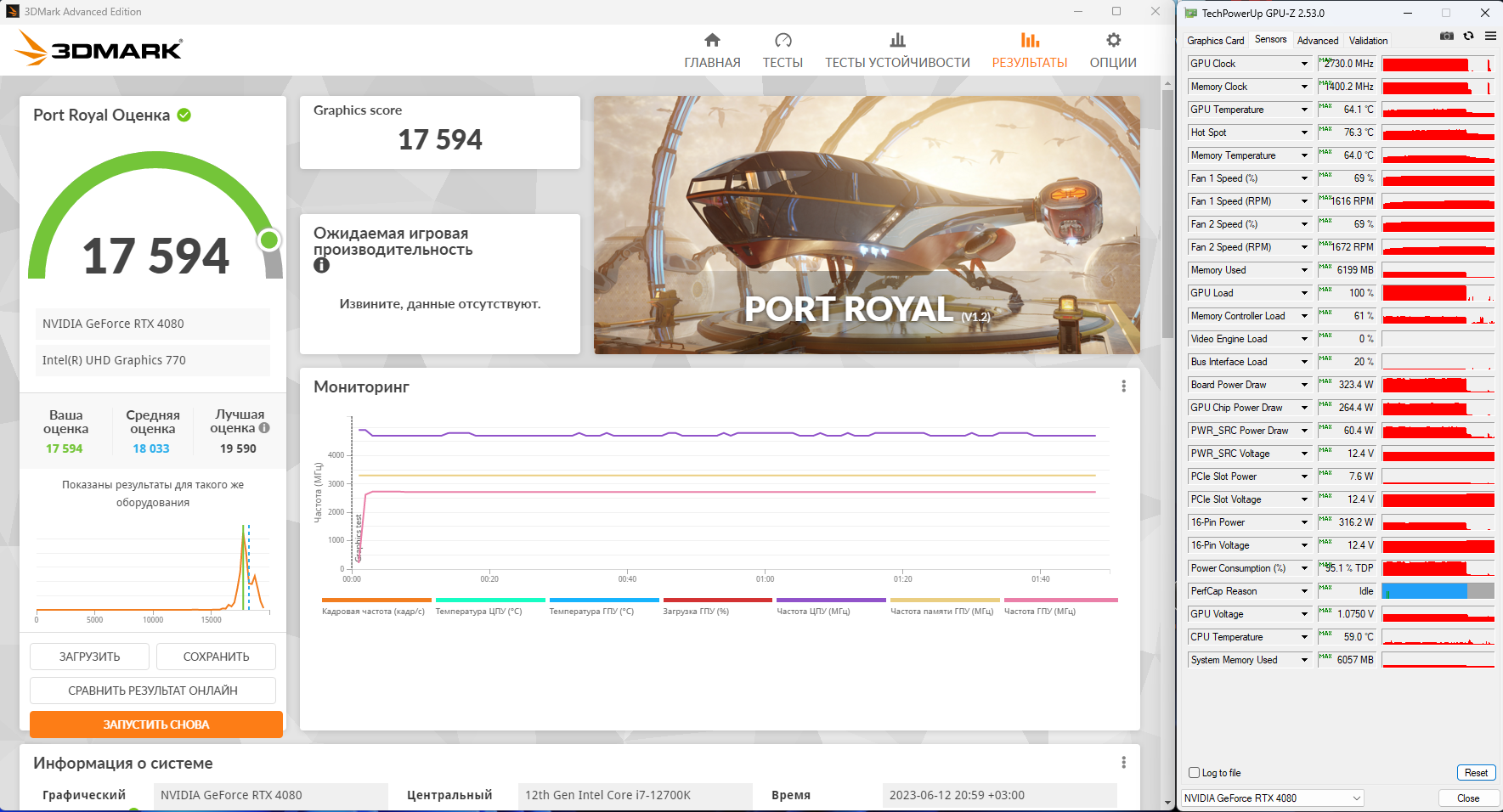
Task: Select the Sensors tab in GPU-Z
Action: click(1270, 40)
